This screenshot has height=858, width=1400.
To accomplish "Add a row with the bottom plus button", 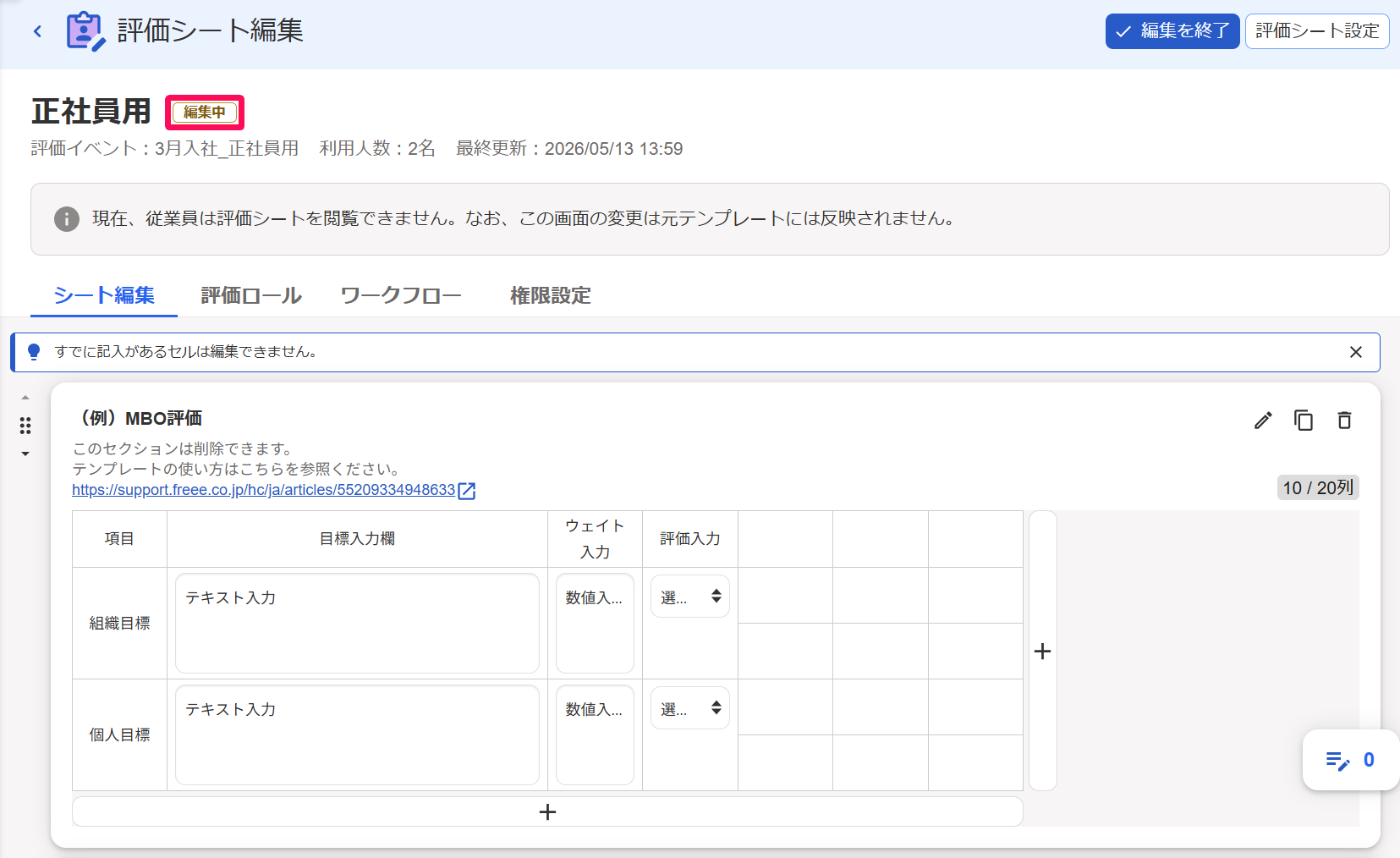I will click(547, 811).
